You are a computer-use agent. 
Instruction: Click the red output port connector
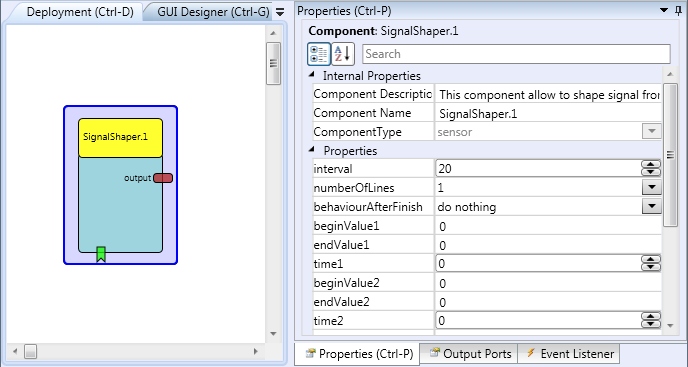(163, 178)
